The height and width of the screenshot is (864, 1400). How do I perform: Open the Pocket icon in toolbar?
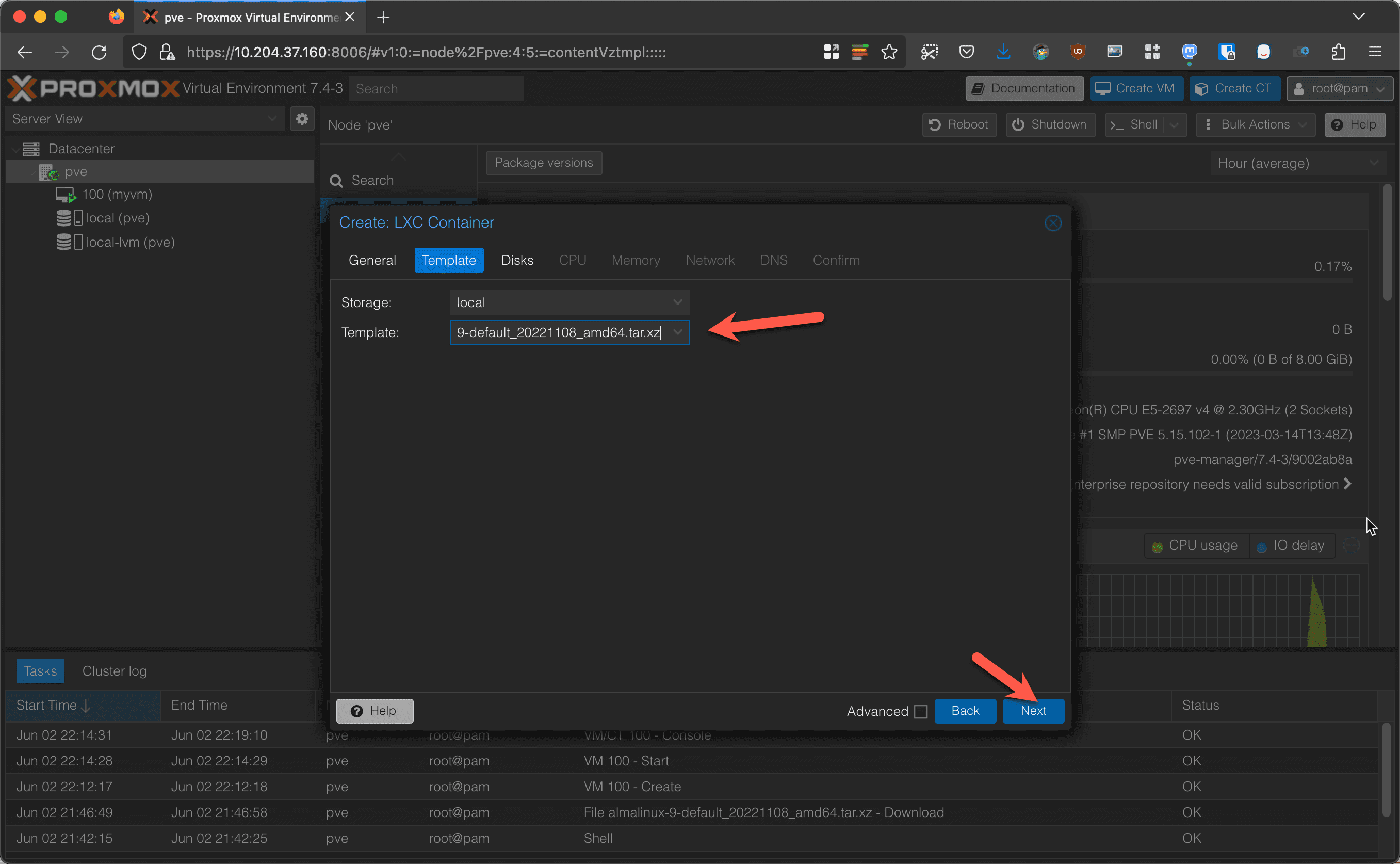tap(966, 53)
